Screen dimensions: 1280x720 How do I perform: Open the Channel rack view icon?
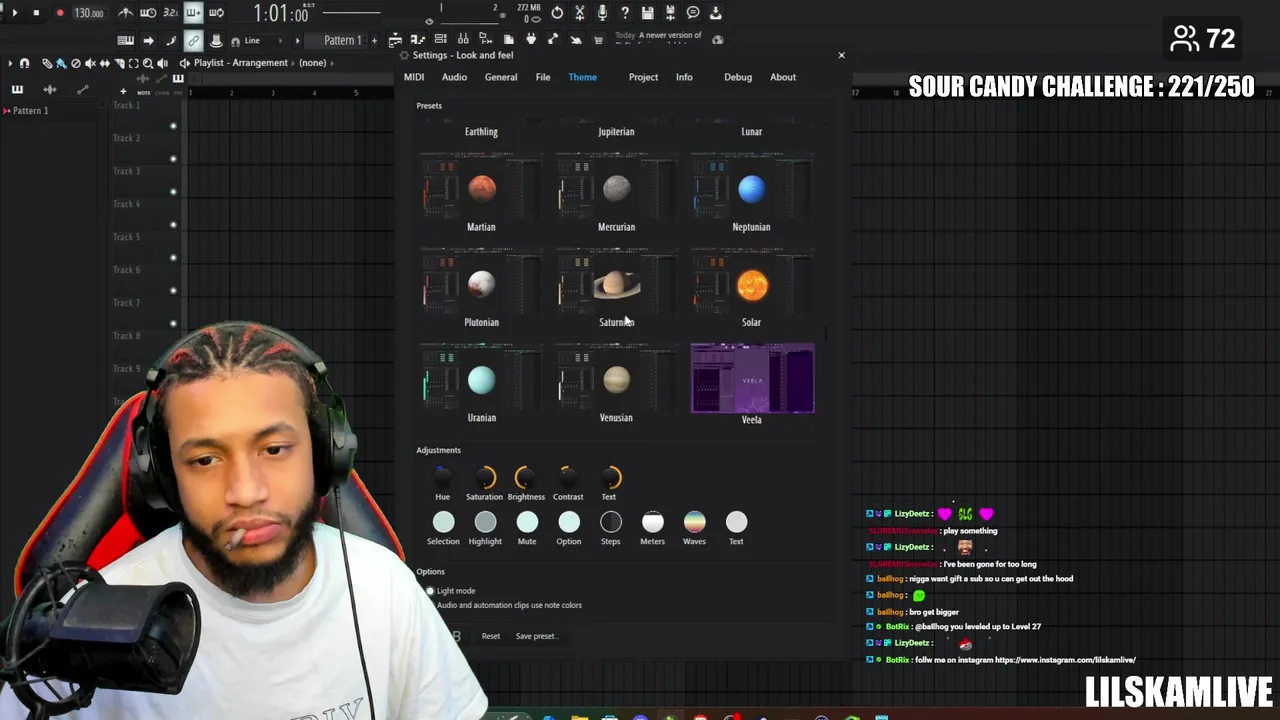pyautogui.click(x=440, y=40)
